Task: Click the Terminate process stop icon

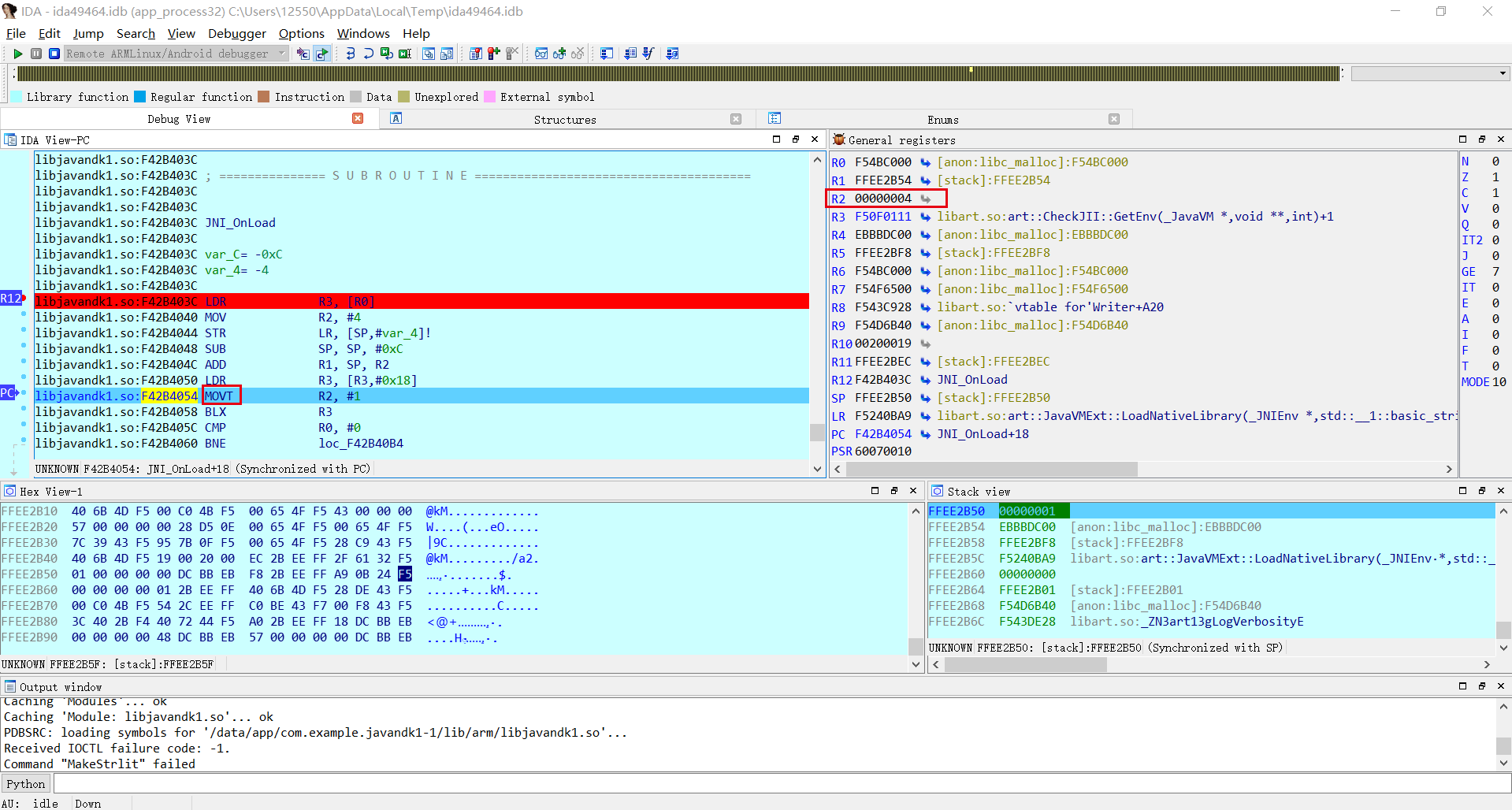Action: pos(54,54)
